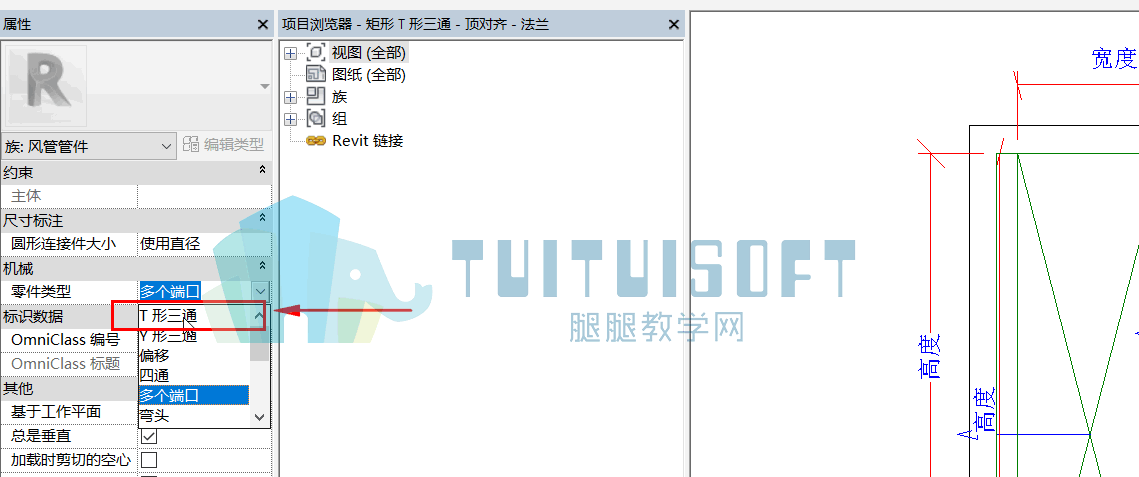Image resolution: width=1139 pixels, height=477 pixels.
Task: Close the 项目浏览器 project browser panel
Action: [x=673, y=25]
